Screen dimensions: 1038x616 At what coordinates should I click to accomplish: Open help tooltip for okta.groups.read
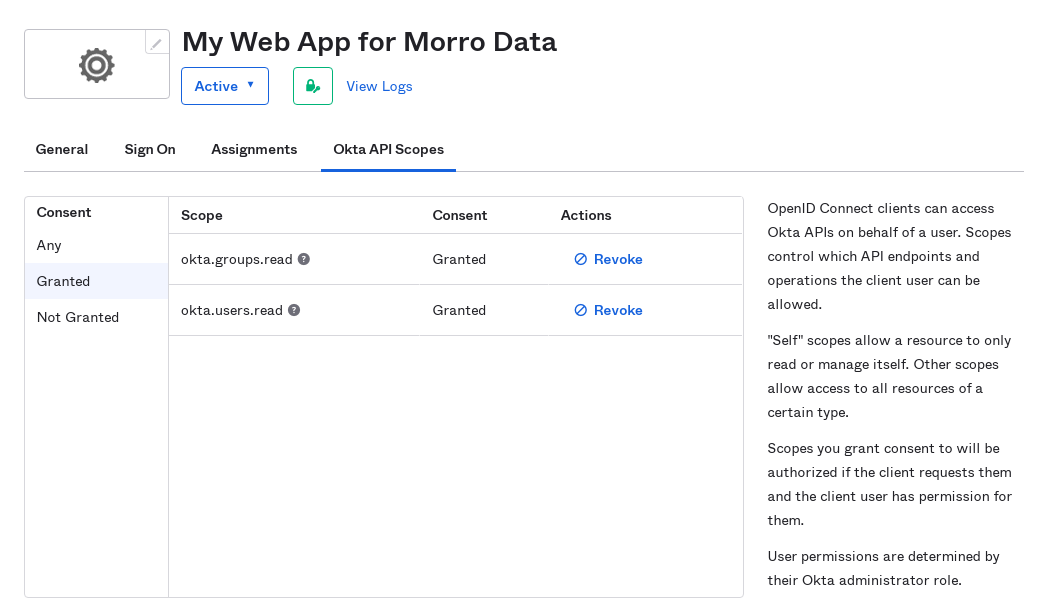click(x=304, y=259)
